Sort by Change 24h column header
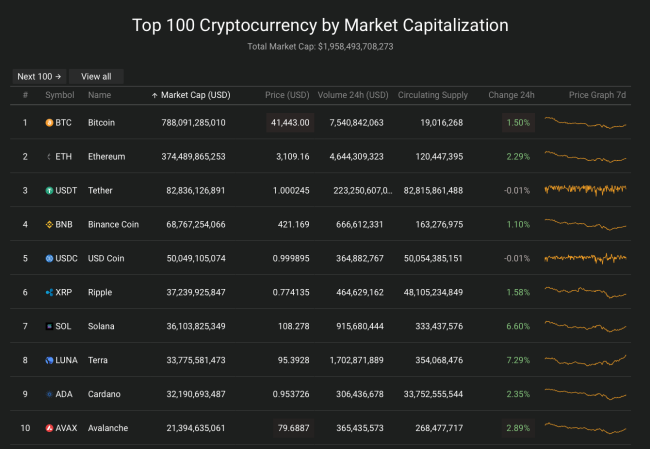The height and width of the screenshot is (449, 650). click(x=511, y=95)
